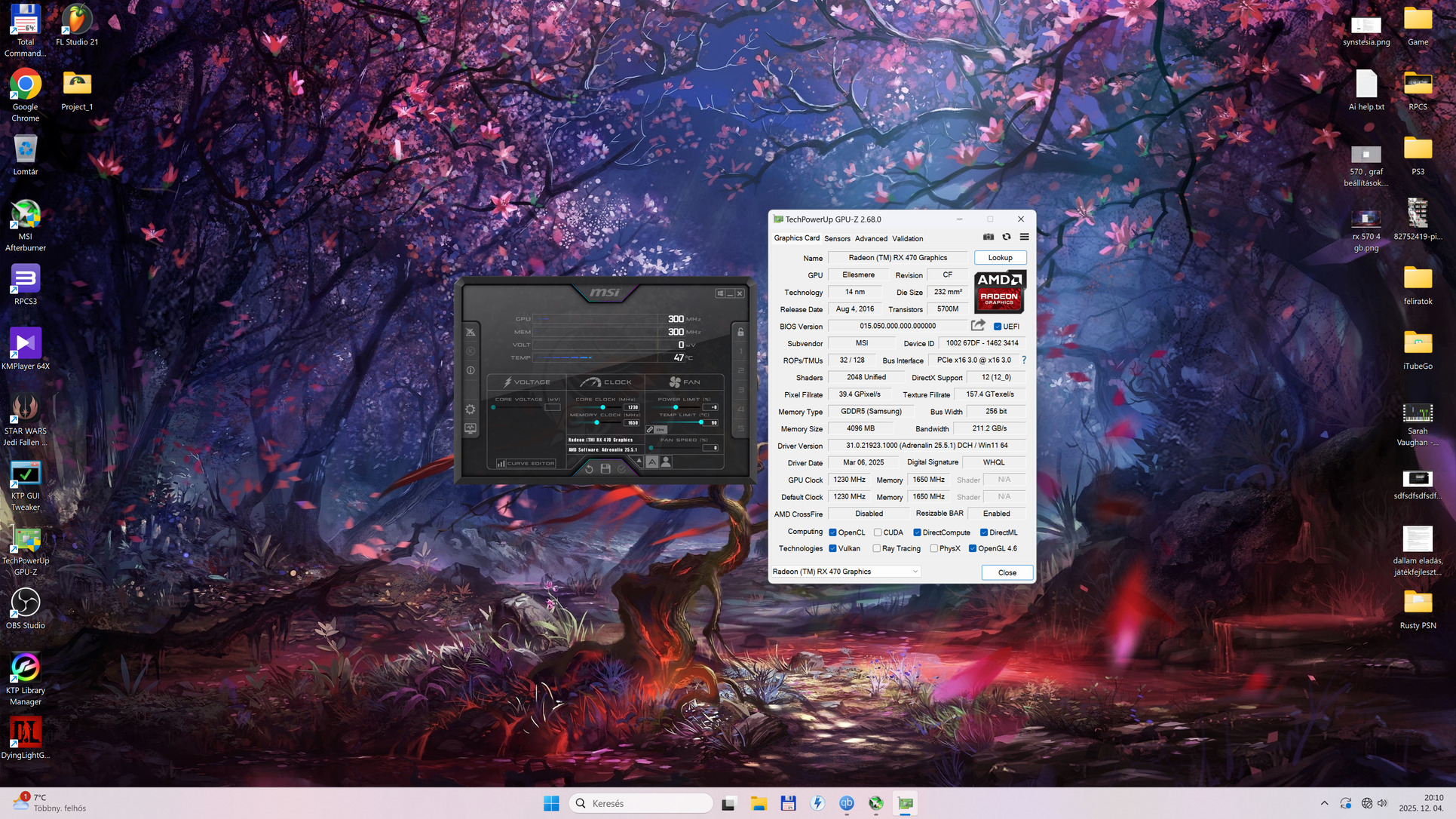Click the GPU-Z refresh icon
This screenshot has width=1456, height=819.
tap(1007, 237)
